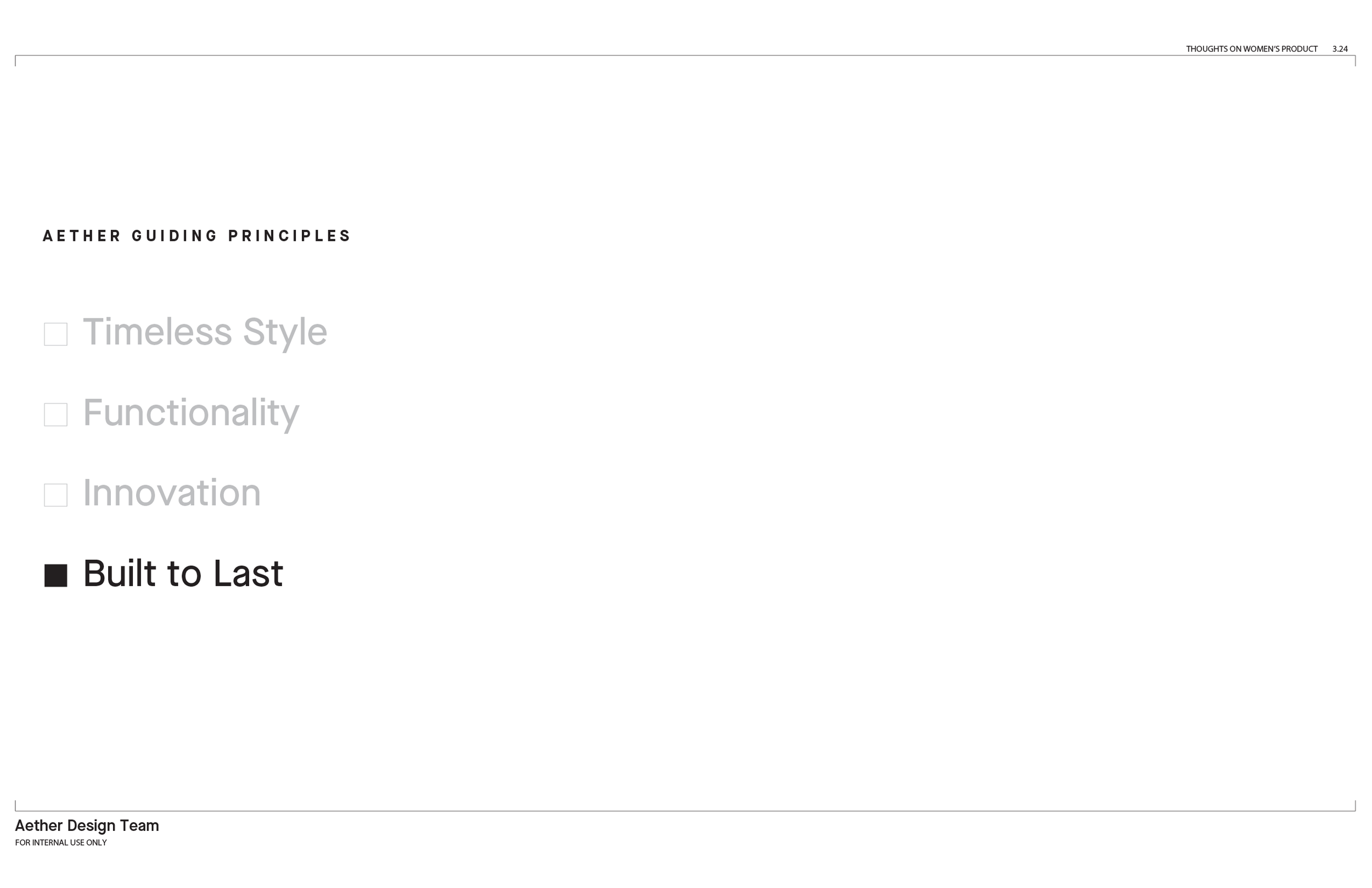Click the bottom-left corner bracket tick
Viewport: 1372px width, 888px height.
[15, 806]
